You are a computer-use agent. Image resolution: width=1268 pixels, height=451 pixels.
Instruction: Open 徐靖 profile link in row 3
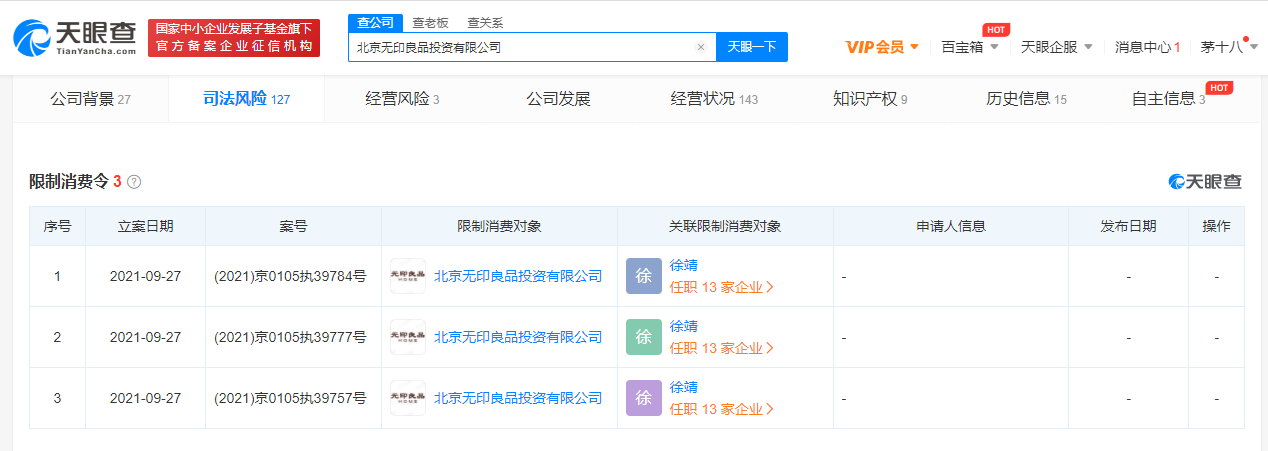[x=684, y=387]
